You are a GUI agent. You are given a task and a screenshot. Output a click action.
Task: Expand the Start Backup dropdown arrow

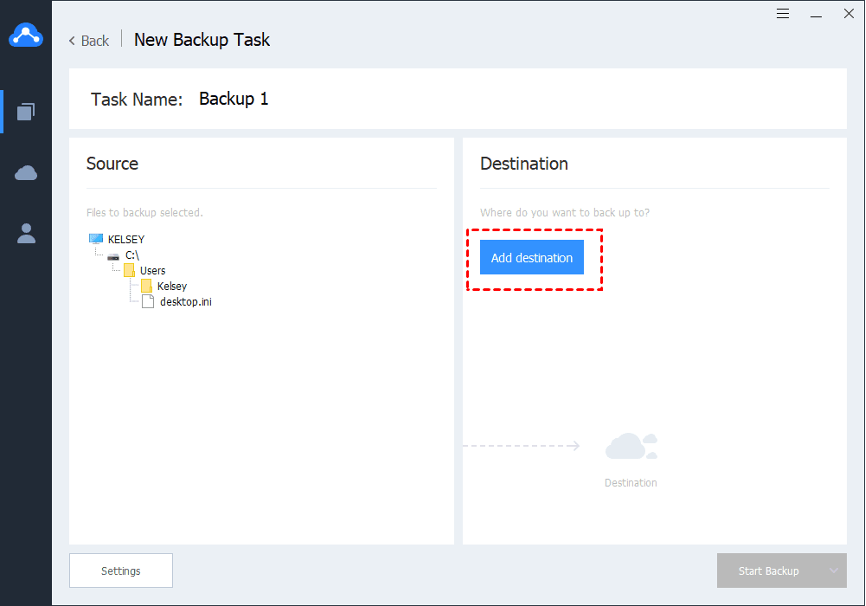pyautogui.click(x=834, y=571)
